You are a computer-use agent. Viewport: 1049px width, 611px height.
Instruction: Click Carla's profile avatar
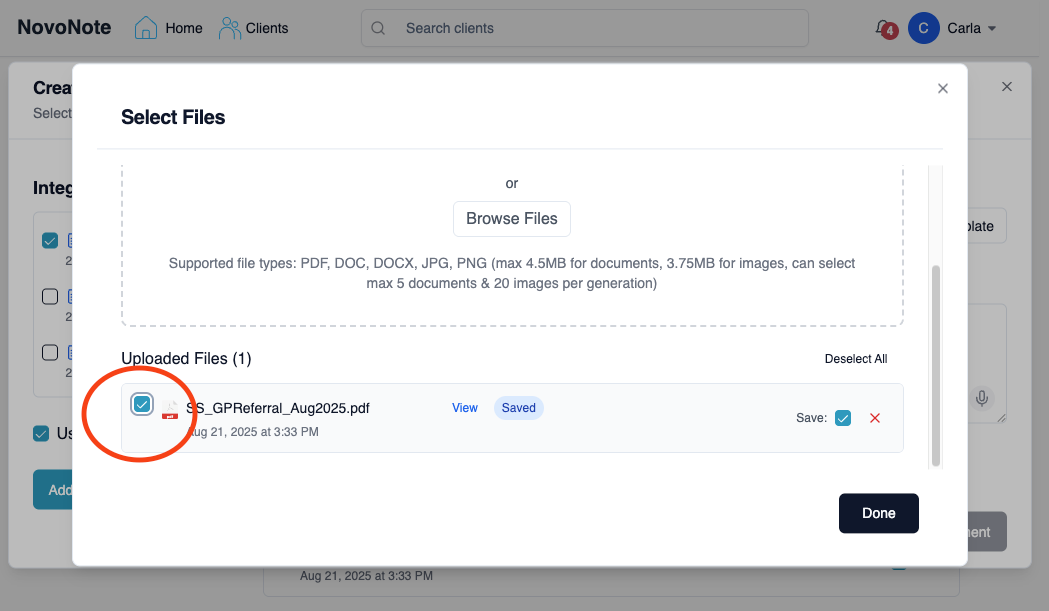click(923, 29)
